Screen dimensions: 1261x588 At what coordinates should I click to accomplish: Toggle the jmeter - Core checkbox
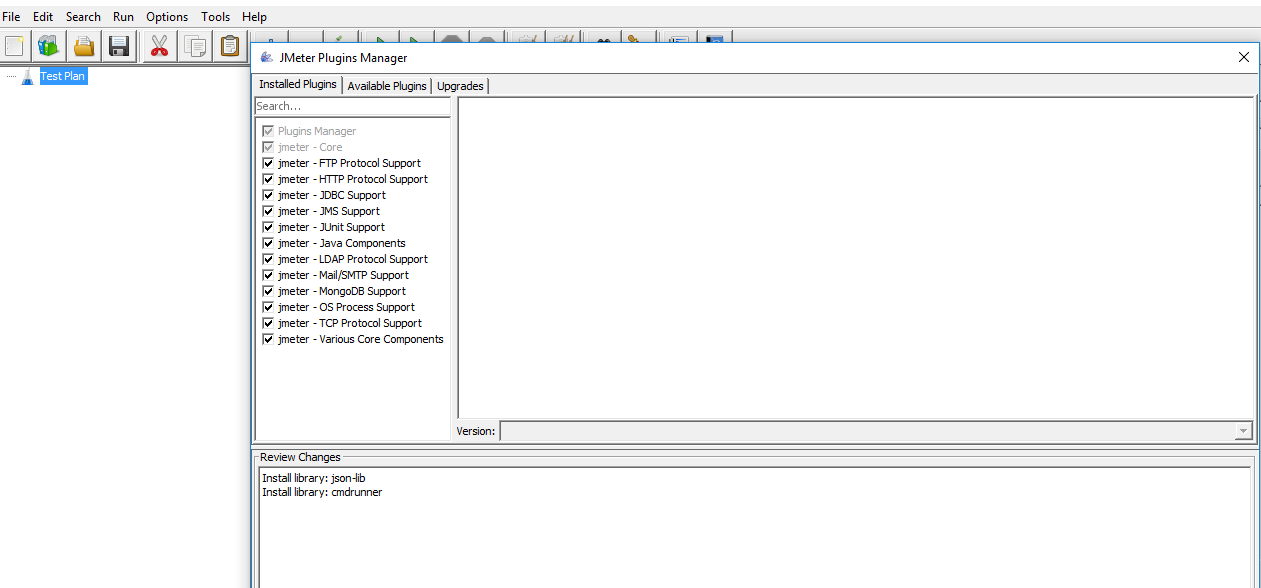click(x=268, y=147)
